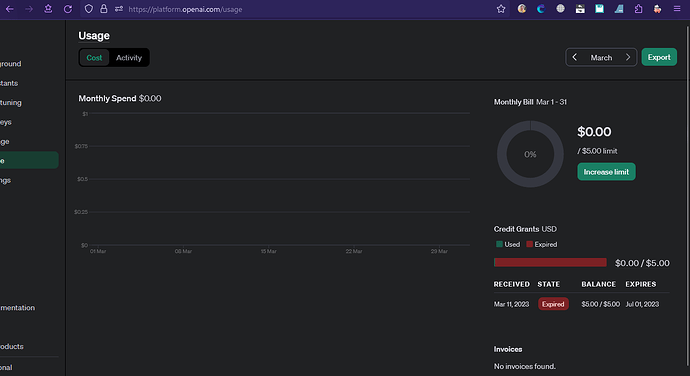
Task: Click the gray globe extension icon
Action: click(x=560, y=9)
